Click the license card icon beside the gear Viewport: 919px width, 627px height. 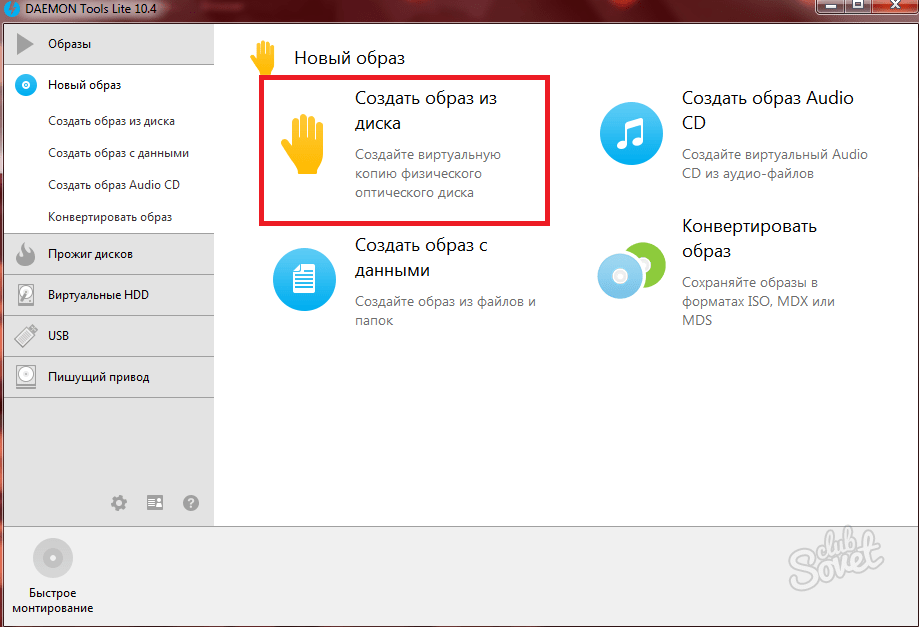[155, 503]
